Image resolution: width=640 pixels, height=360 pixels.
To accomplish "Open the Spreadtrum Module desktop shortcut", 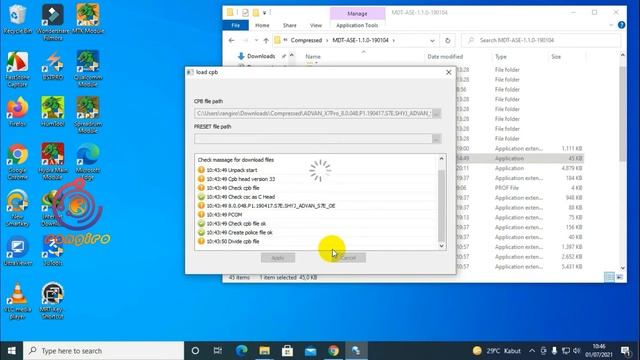I will click(88, 115).
